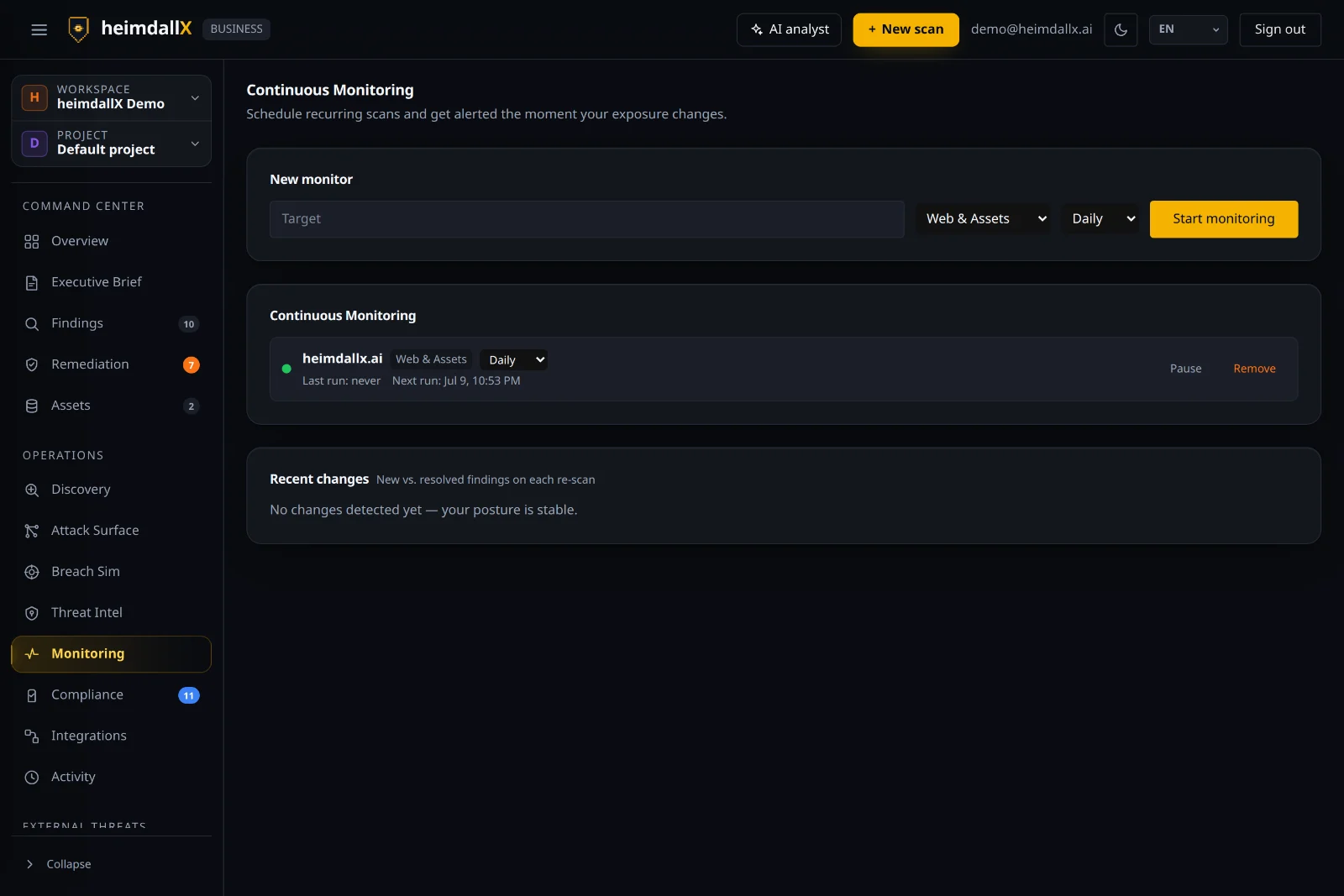Remove the heimdallx.ai monitor
The height and width of the screenshot is (896, 1344).
pyautogui.click(x=1254, y=369)
